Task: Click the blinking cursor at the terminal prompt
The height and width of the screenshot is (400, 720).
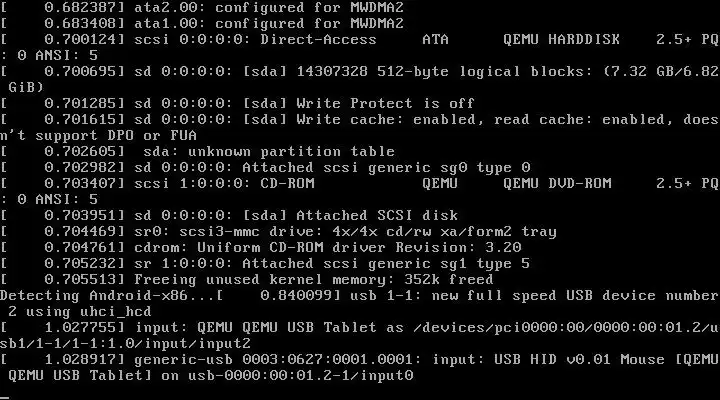Action: point(5,396)
